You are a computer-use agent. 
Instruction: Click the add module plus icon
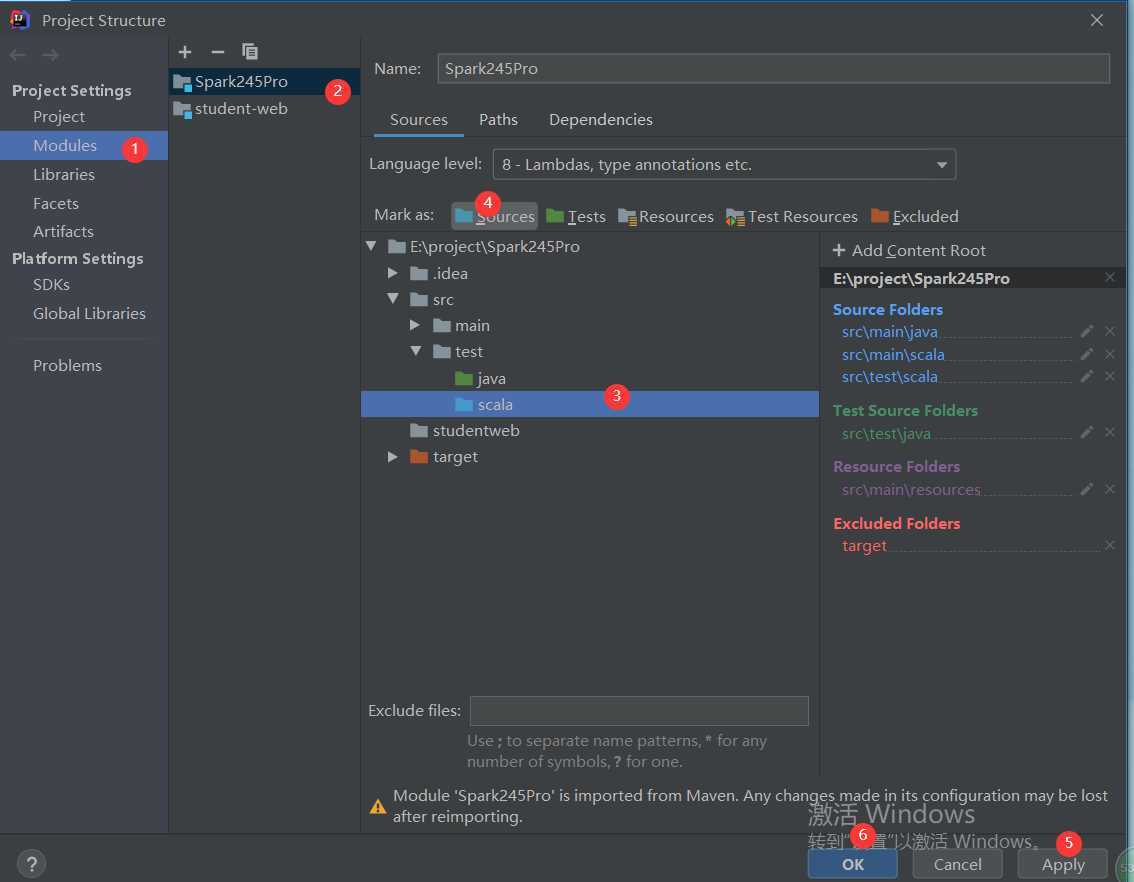[x=185, y=52]
